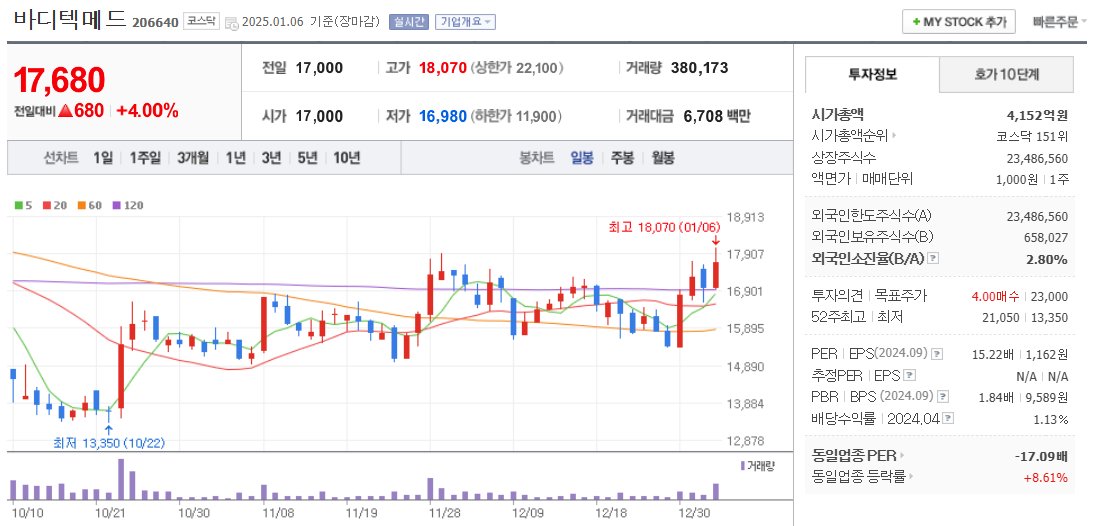Viewport: 1099px width, 526px height.
Task: Open the help icon beside PER EPS(2024.09)
Action: [937, 354]
